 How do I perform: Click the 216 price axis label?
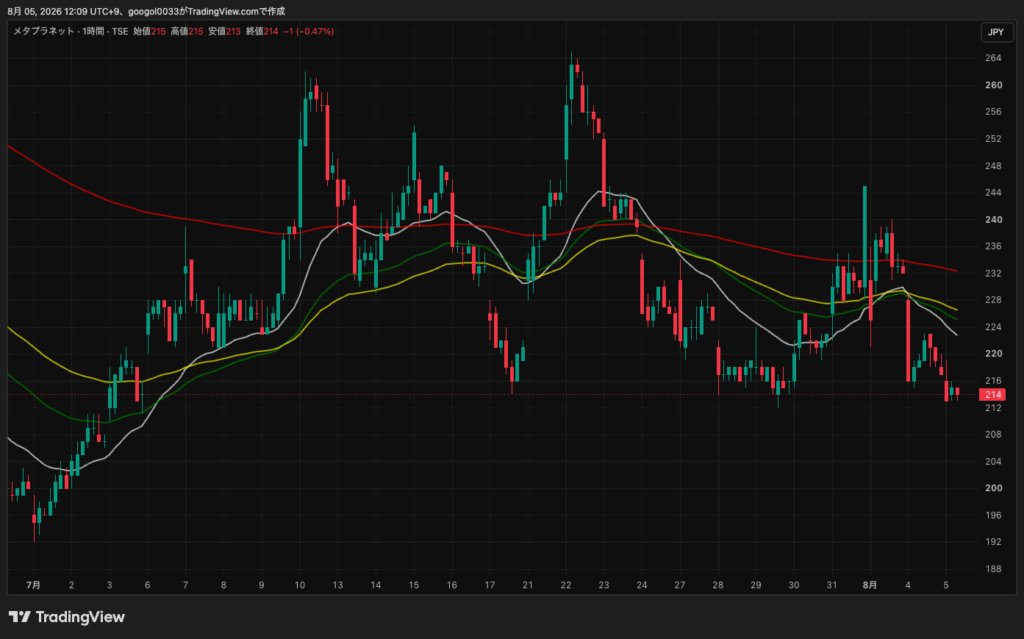coord(993,380)
